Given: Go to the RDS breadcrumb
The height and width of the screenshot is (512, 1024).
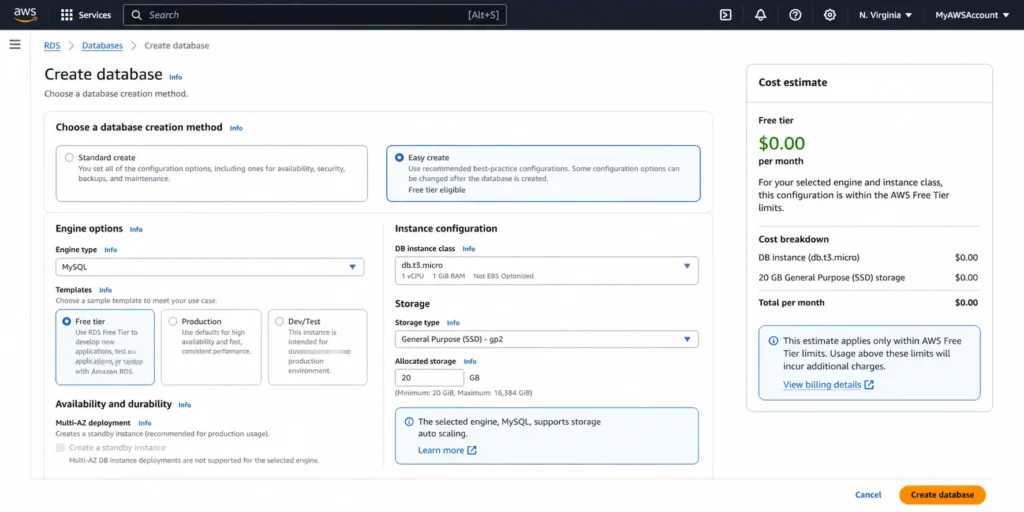Looking at the screenshot, I should 52,46.
